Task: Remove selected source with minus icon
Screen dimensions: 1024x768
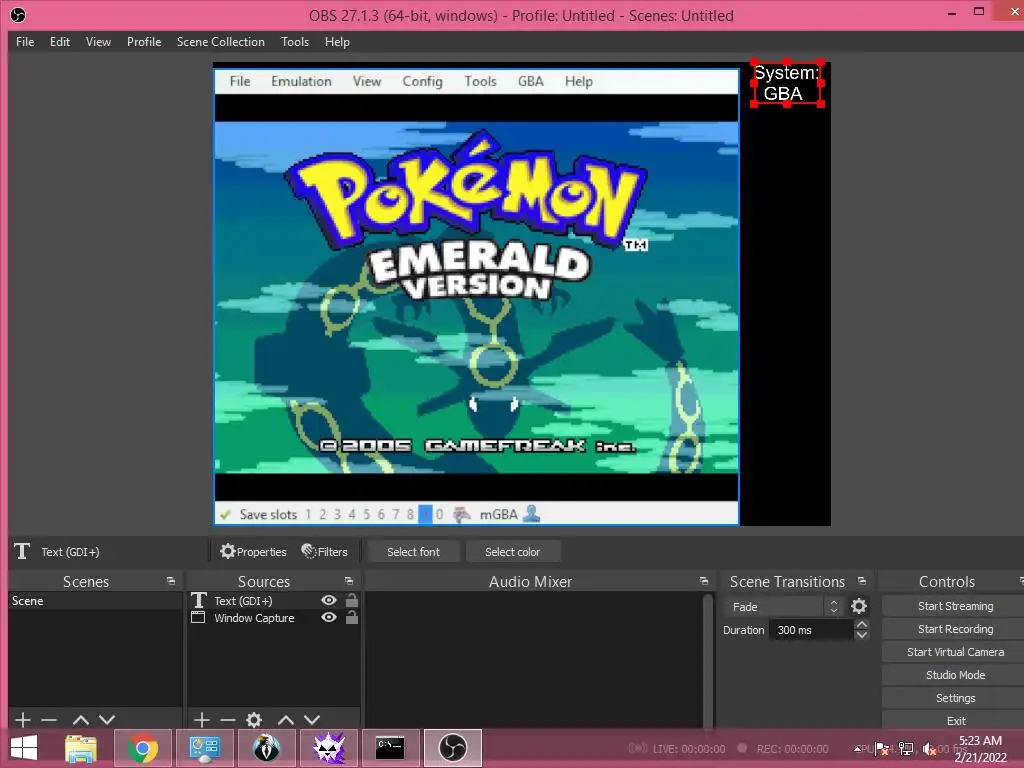Action: click(x=228, y=720)
